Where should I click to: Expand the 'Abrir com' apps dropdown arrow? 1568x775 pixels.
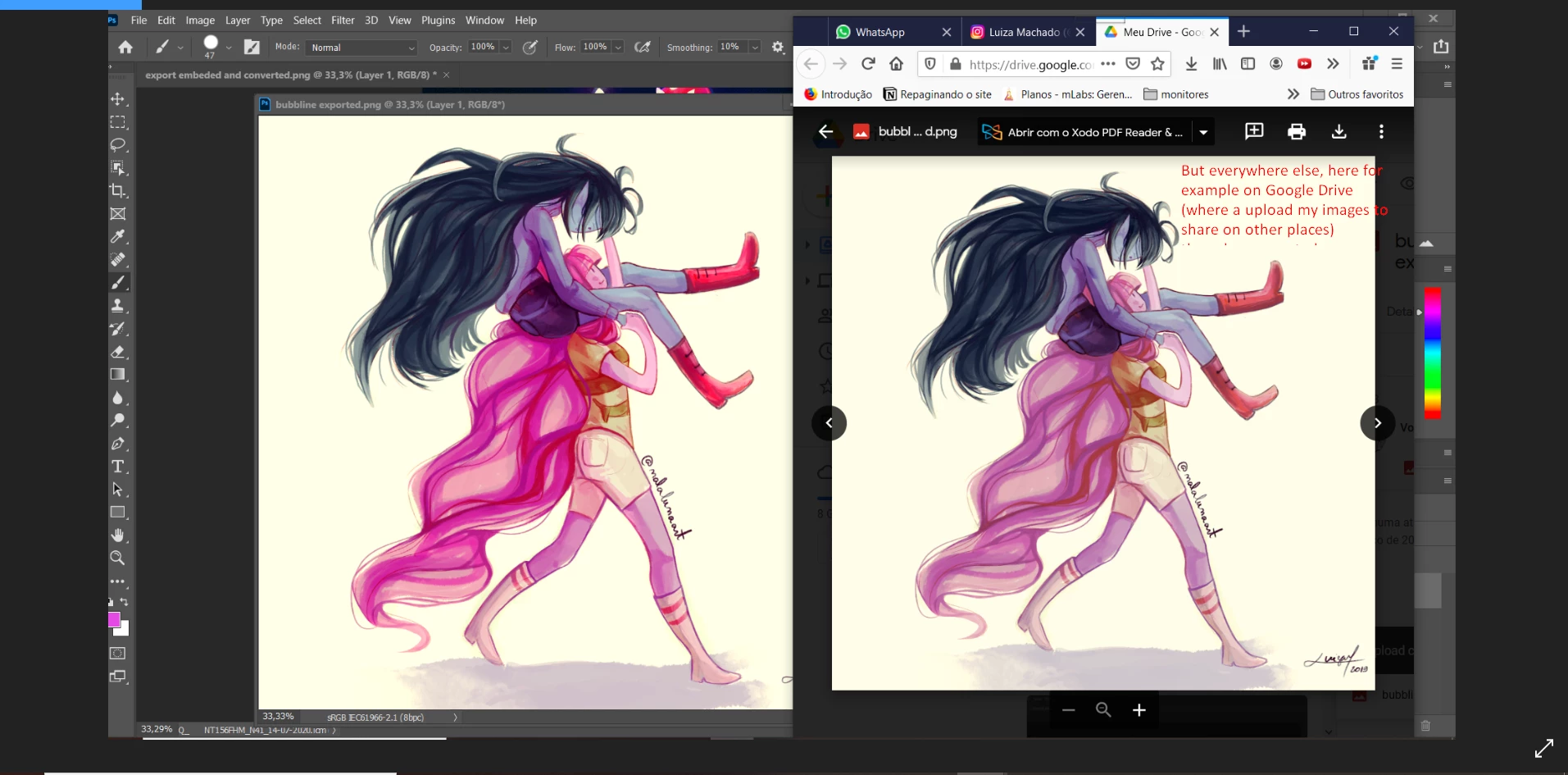[x=1203, y=132]
